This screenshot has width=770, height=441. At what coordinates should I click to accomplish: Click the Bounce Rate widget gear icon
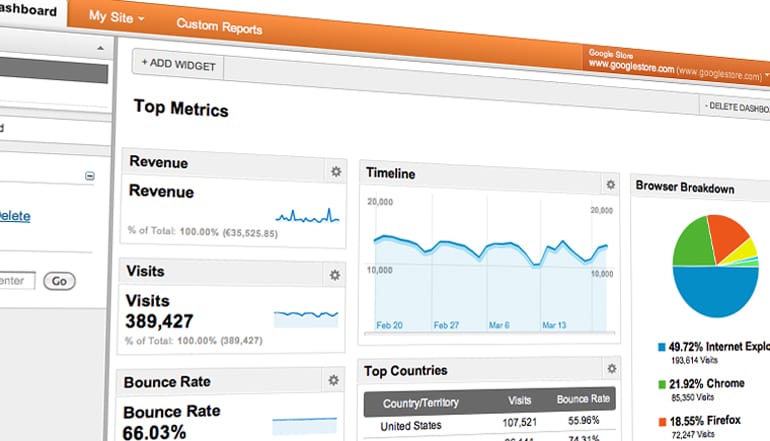333,380
